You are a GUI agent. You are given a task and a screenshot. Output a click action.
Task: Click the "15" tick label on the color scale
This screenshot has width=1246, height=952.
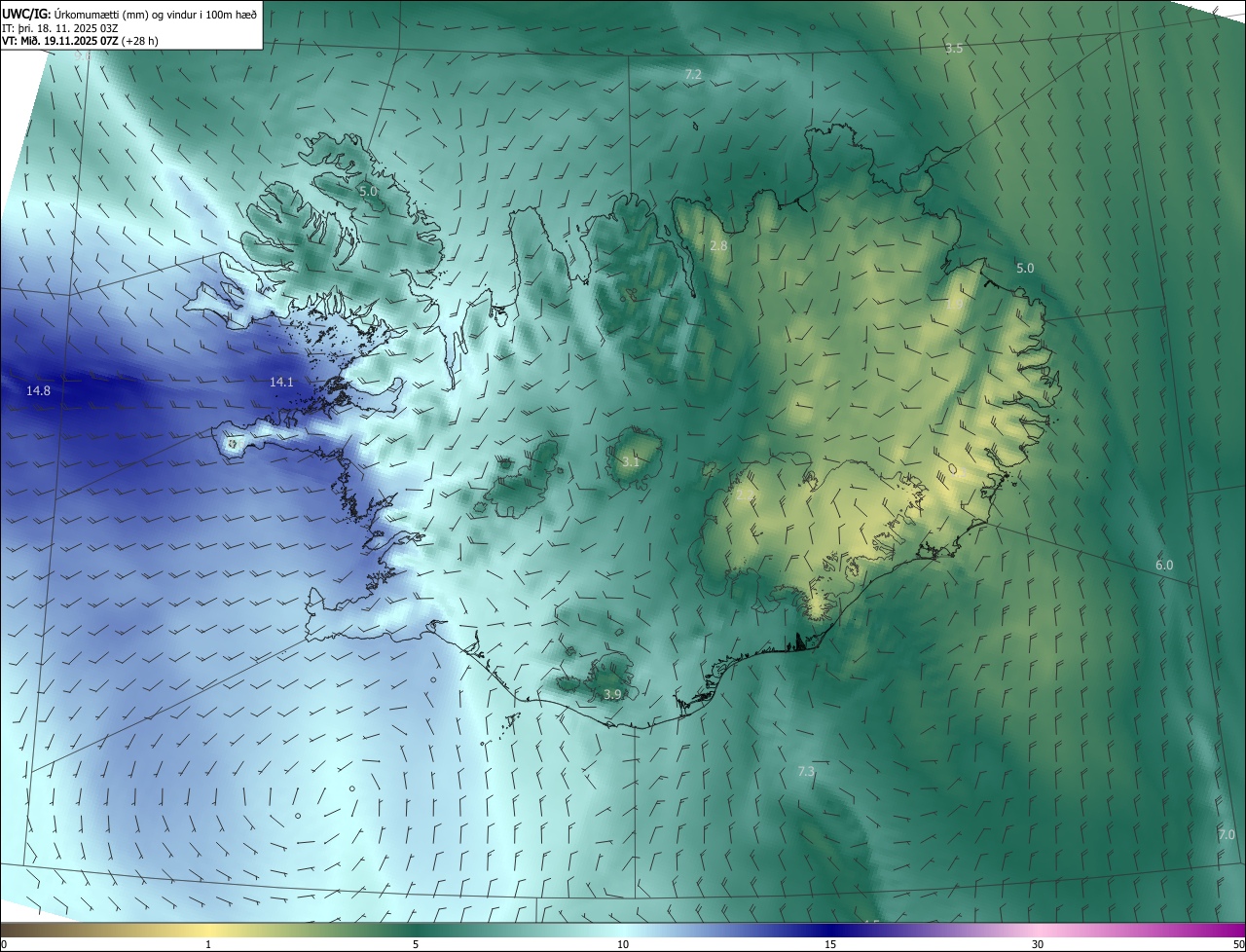click(830, 944)
